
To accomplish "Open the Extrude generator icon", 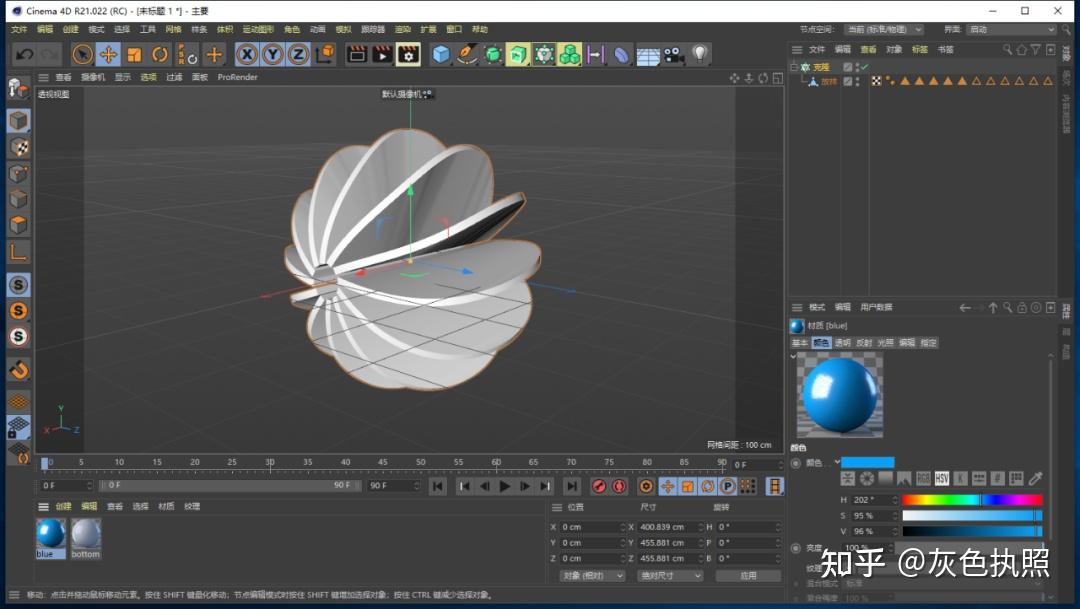I will tap(518, 54).
